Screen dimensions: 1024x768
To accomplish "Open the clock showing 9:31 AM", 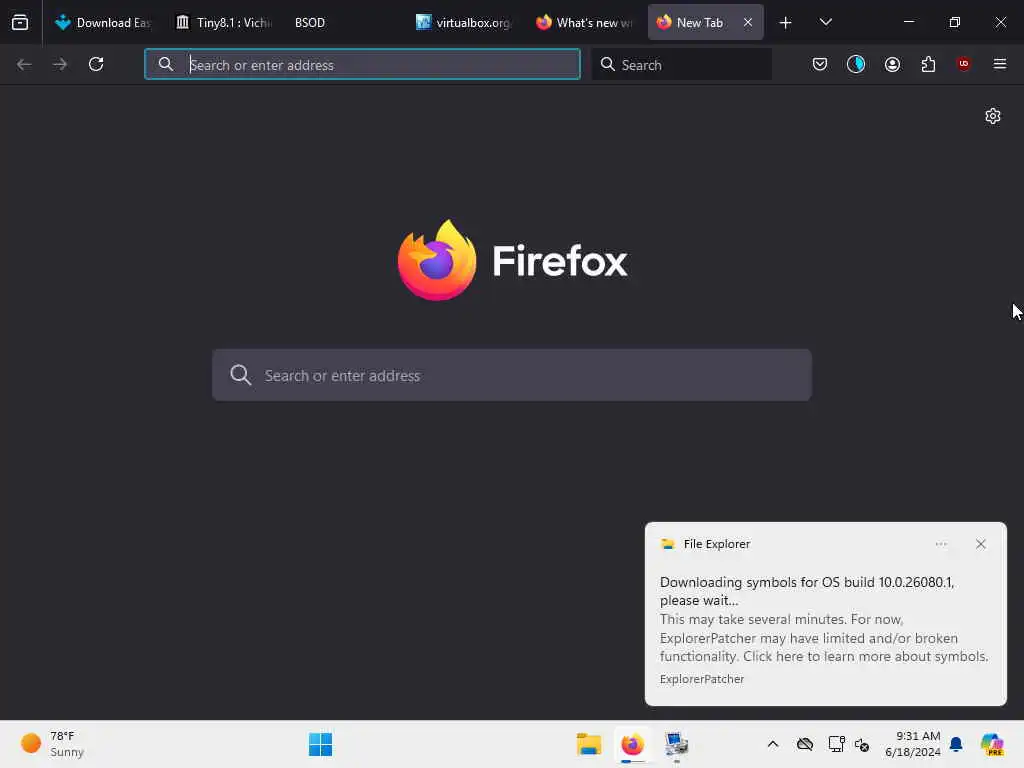I will click(912, 744).
